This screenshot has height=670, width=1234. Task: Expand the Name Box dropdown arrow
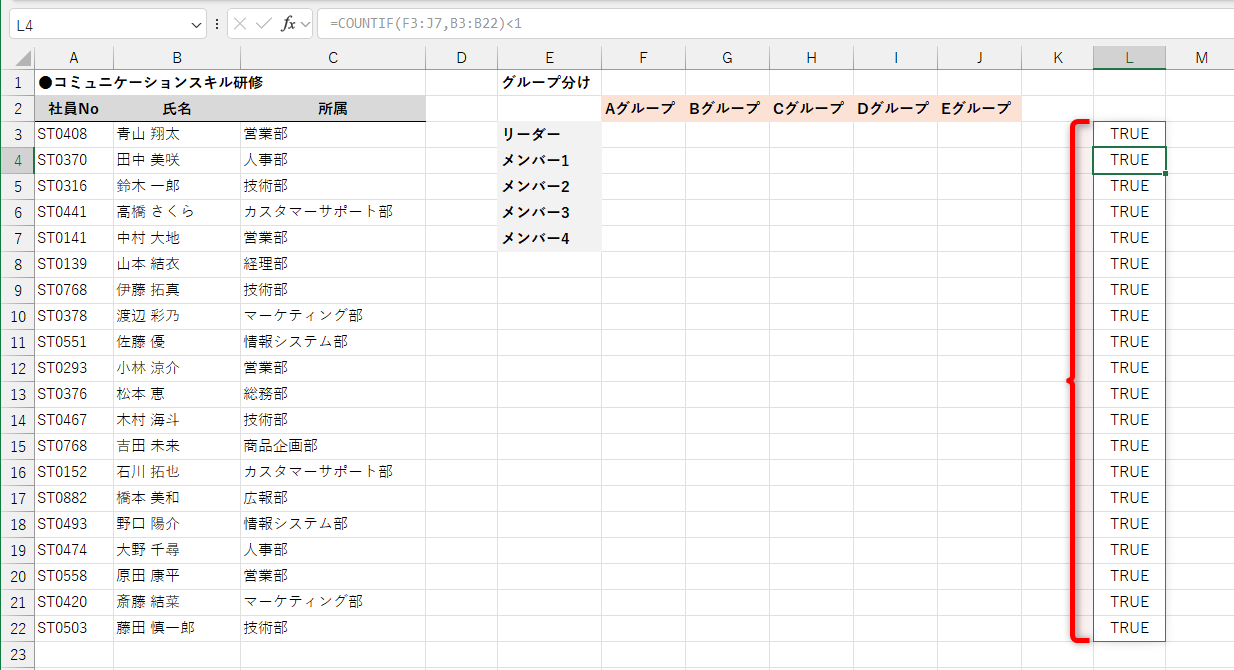[195, 24]
